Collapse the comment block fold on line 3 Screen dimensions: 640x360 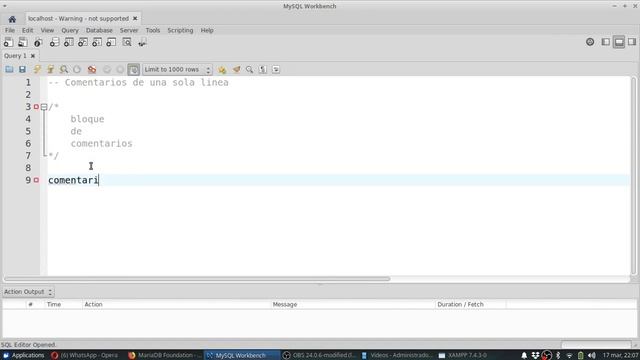pyautogui.click(x=44, y=107)
